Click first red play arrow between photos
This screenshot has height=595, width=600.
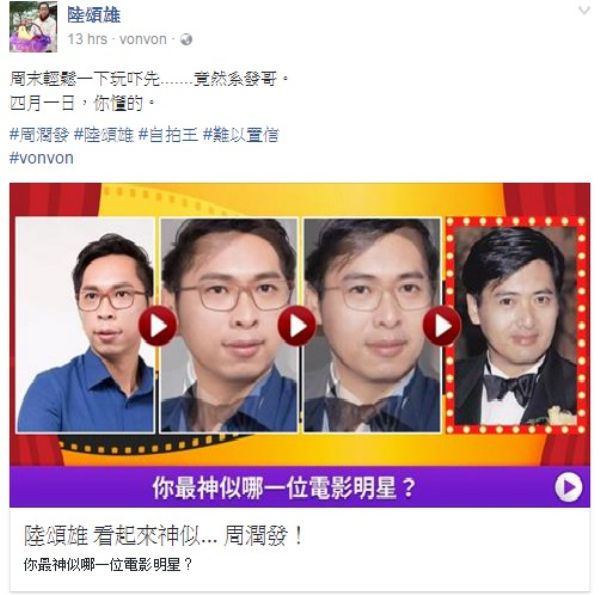click(158, 326)
